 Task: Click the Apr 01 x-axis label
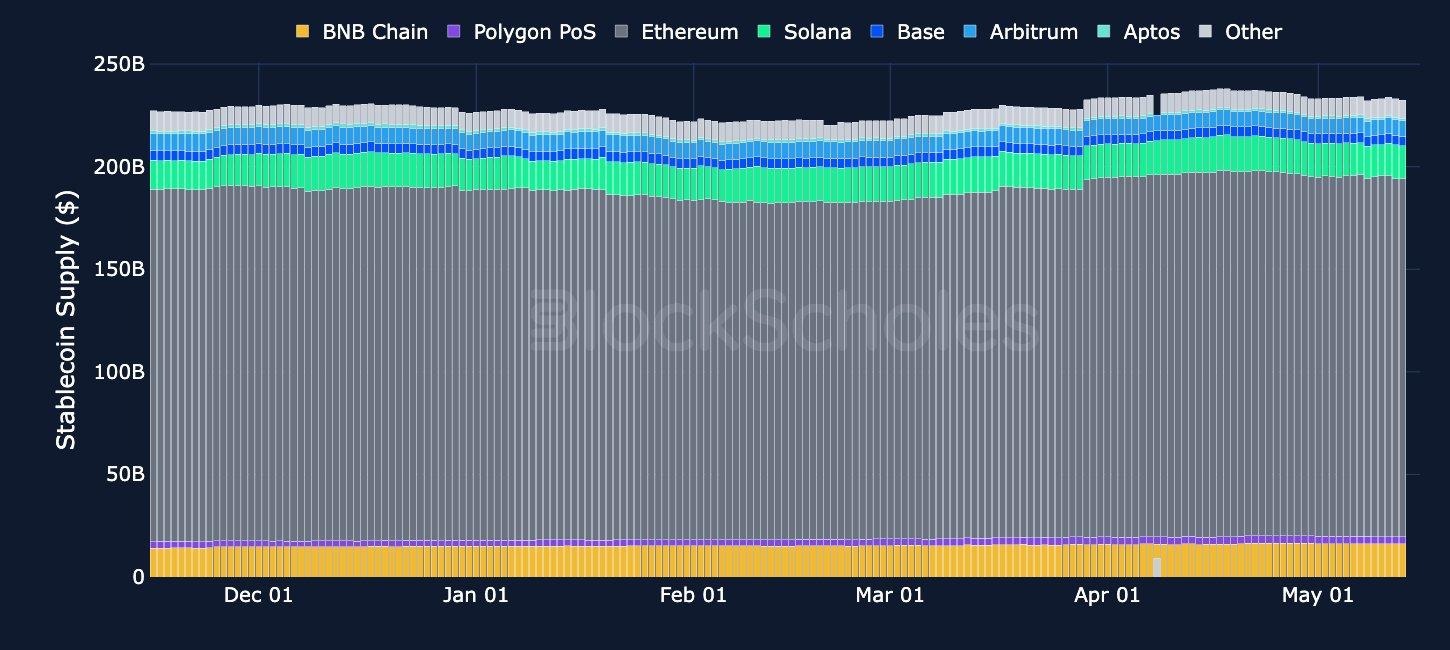1105,596
